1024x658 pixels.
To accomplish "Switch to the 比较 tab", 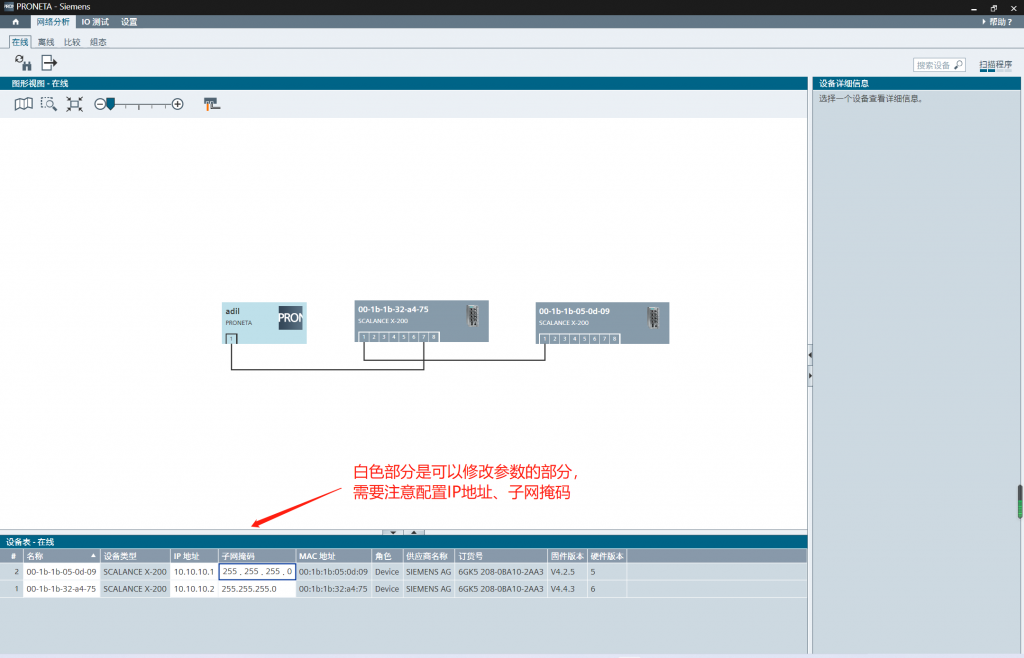I will click(x=72, y=42).
